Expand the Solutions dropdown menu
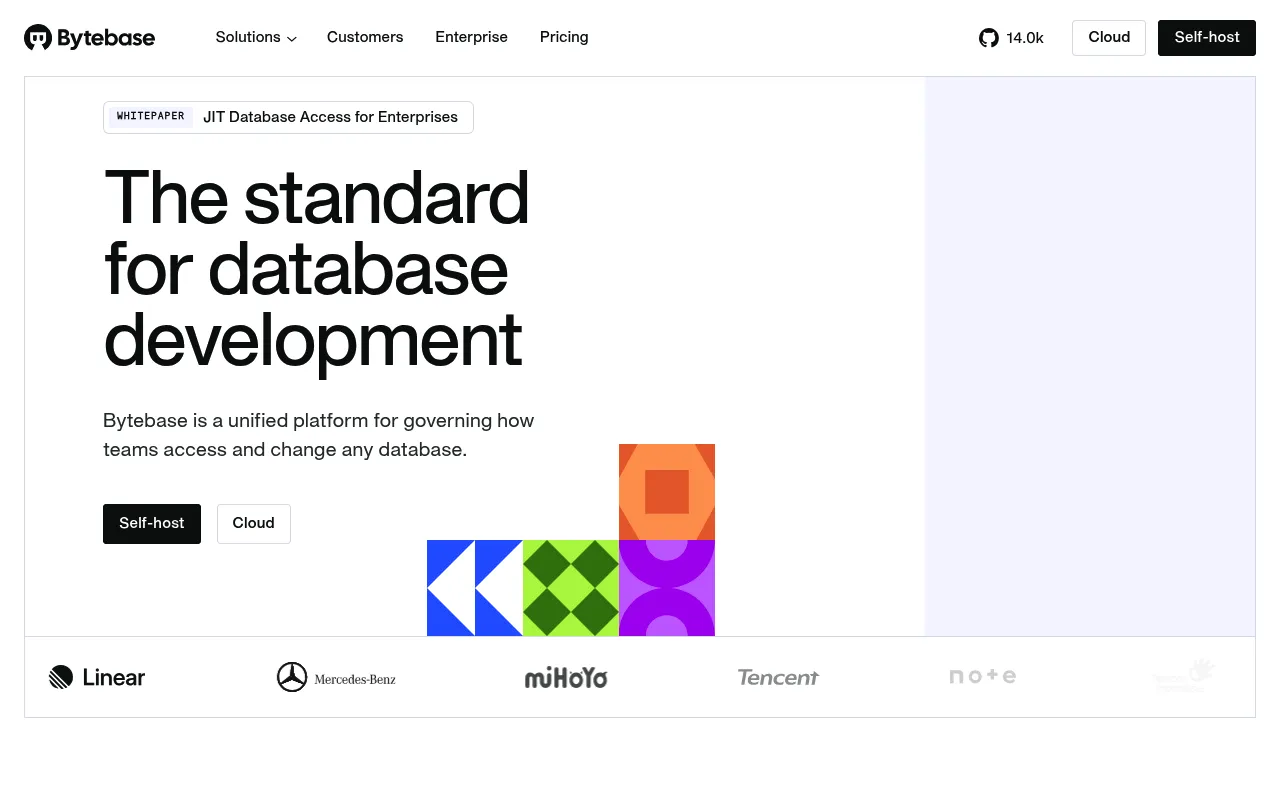This screenshot has height=800, width=1280. point(256,37)
